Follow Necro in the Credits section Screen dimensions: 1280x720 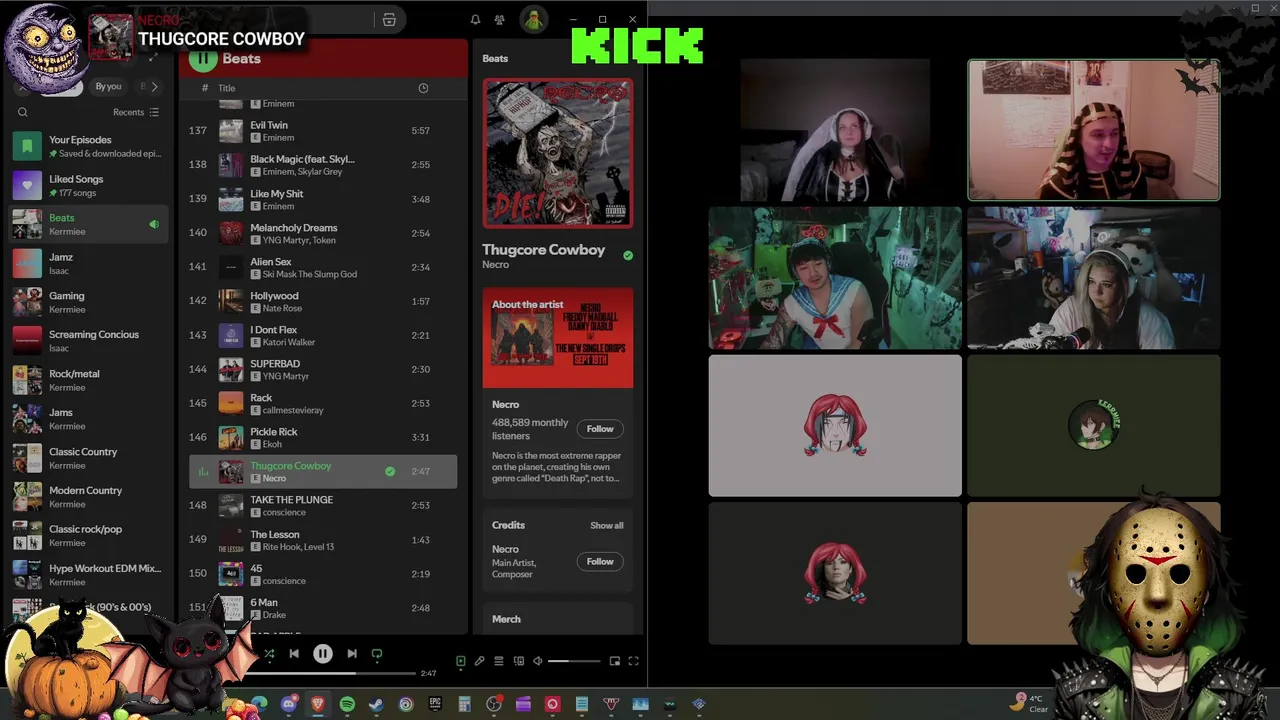(600, 562)
